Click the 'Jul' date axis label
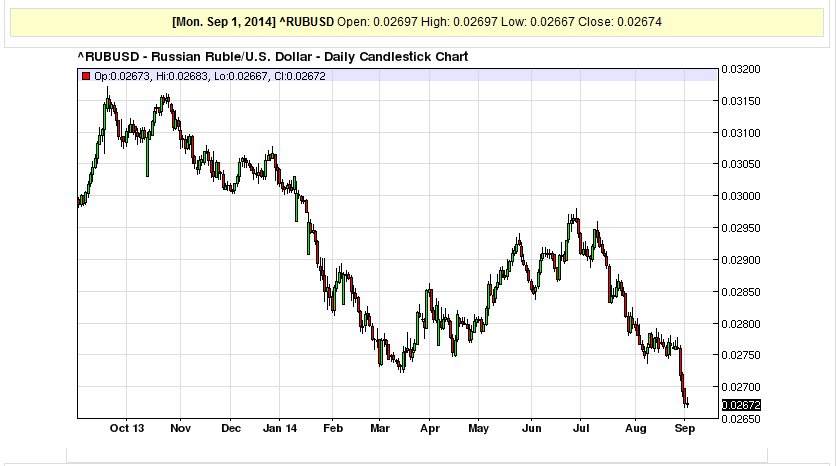 tap(581, 428)
